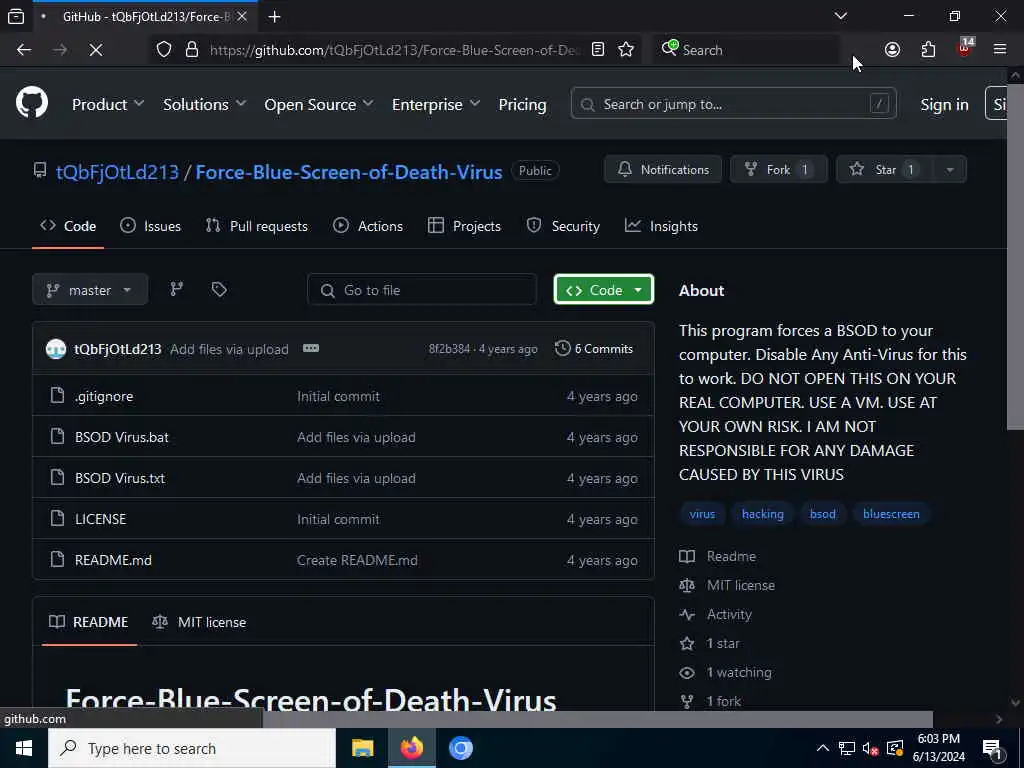Open the master branch selector

[90, 289]
